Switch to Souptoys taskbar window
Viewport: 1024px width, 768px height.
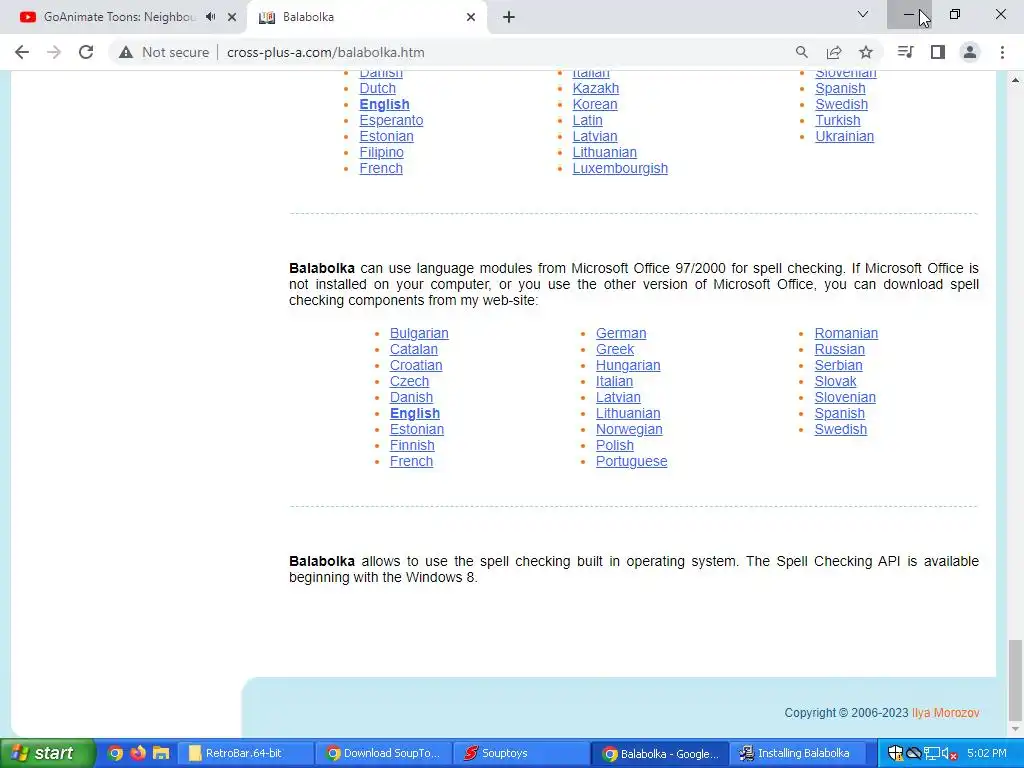[521, 754]
